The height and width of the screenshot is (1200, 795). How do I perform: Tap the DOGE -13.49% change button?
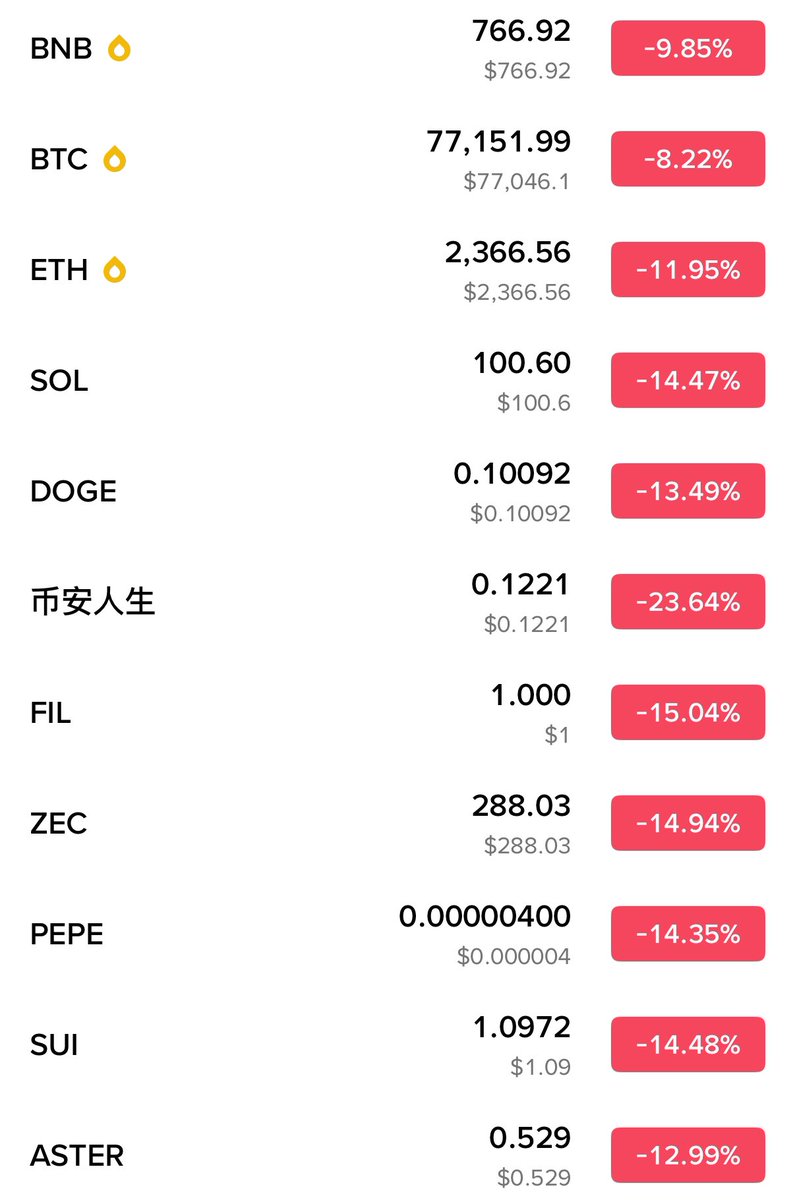coord(688,491)
